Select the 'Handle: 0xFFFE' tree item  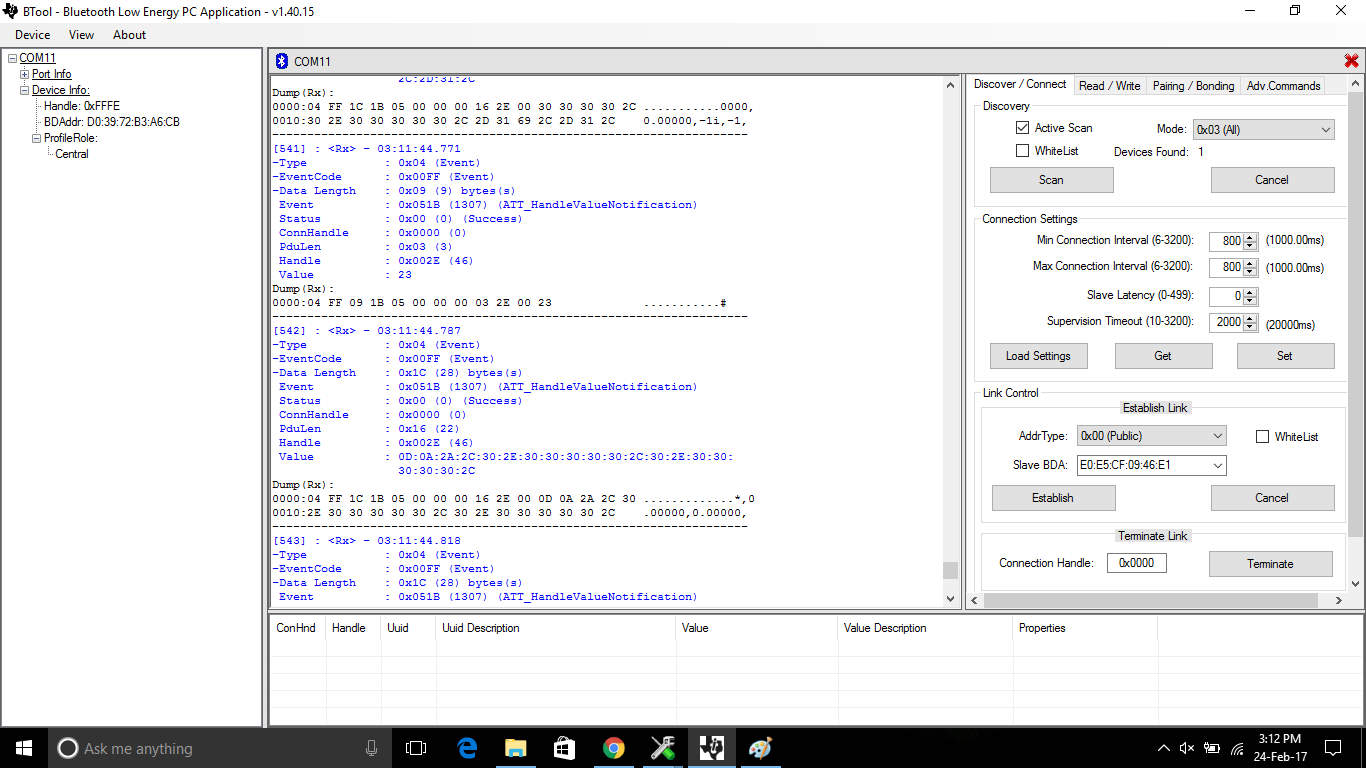point(81,106)
